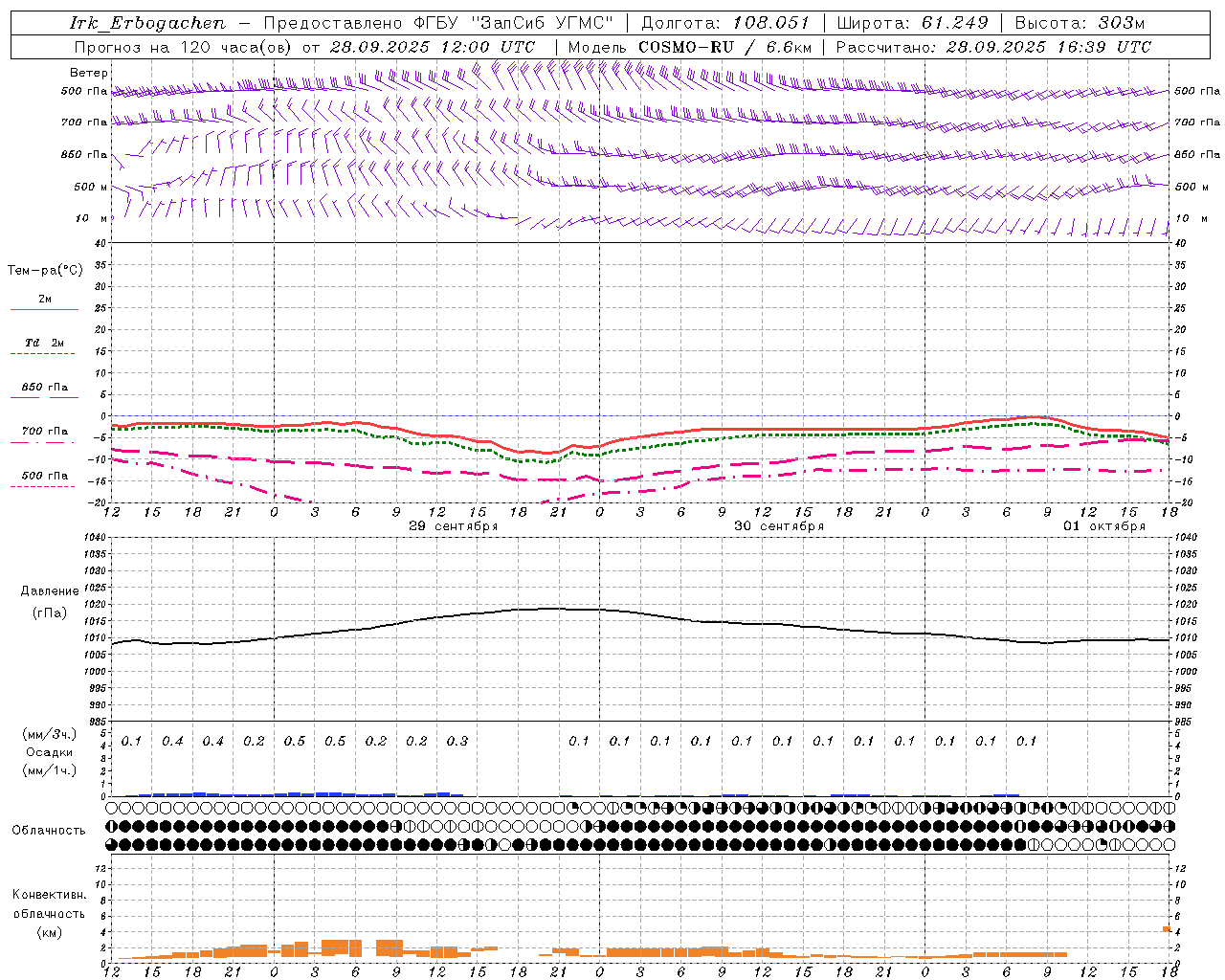Viewport: 1225px width, 980px height.
Task: Click the date label 30 сентября
Action: (779, 526)
